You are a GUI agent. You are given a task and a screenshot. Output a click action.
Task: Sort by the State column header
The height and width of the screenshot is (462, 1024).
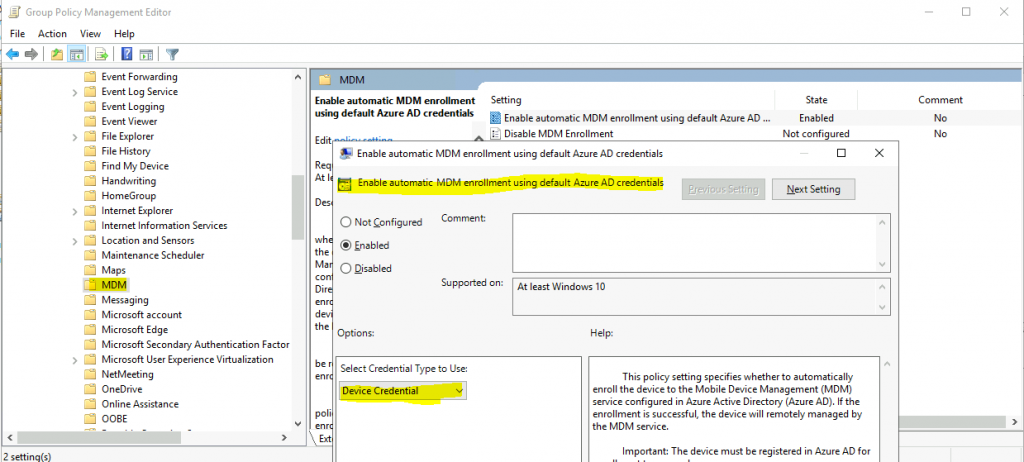pos(816,100)
